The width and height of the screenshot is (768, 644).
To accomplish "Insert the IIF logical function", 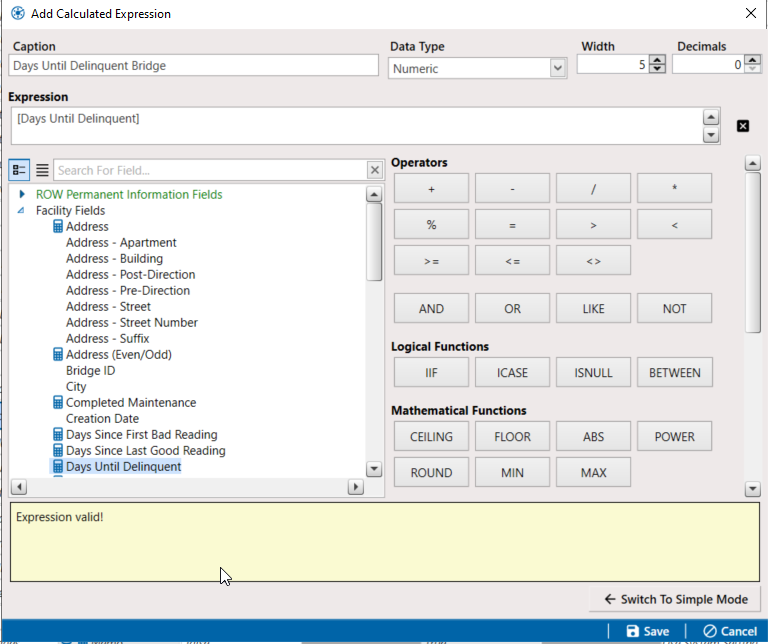I will [x=431, y=372].
